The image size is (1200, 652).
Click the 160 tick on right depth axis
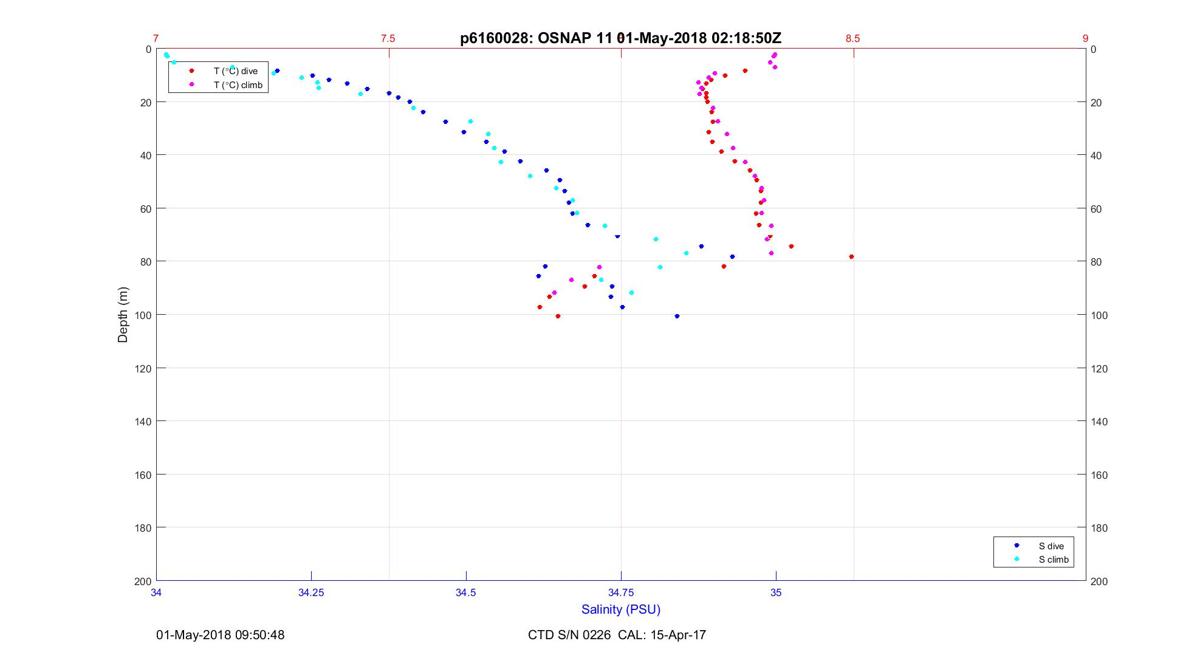tap(1099, 475)
